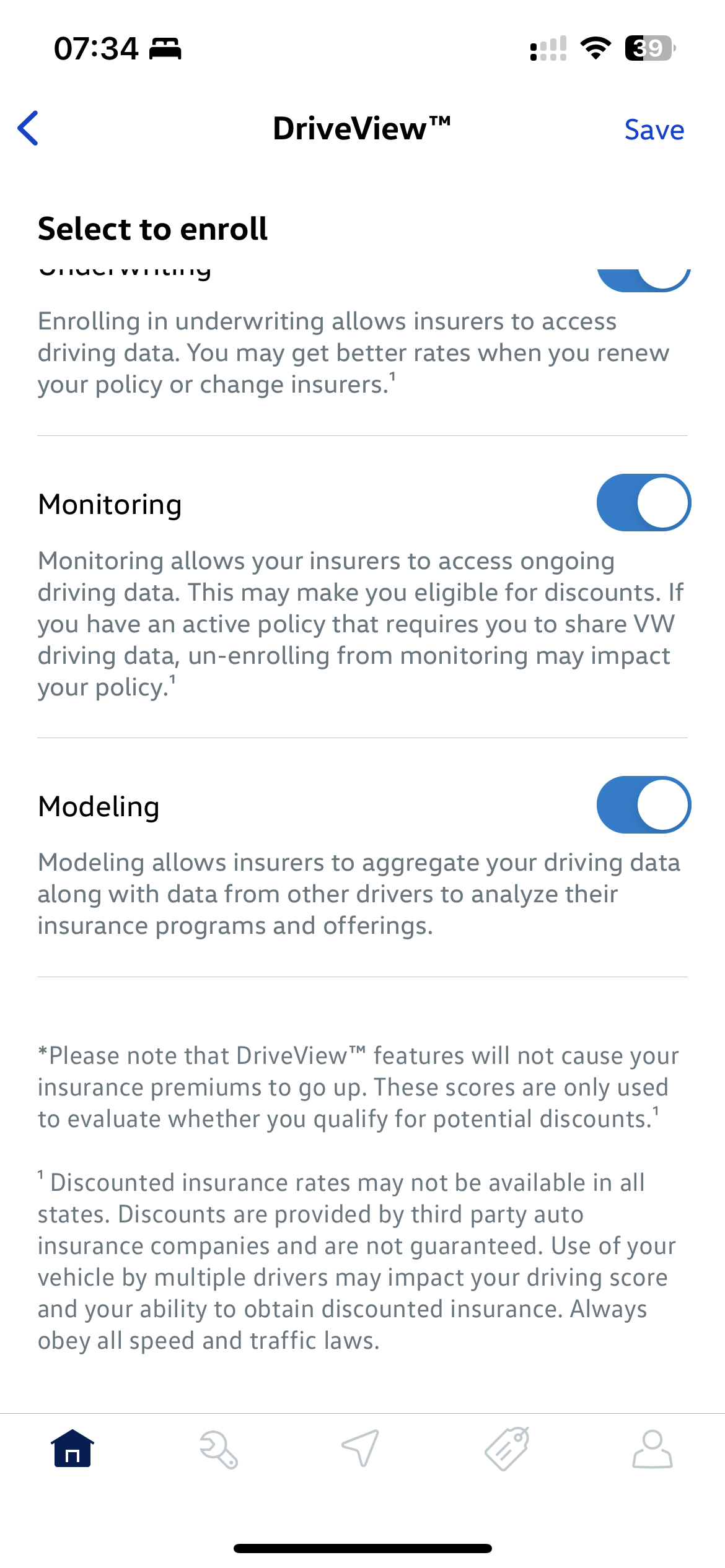Viewport: 725px width, 1568px height.
Task: Tap the Wi-Fi status icon
Action: tap(595, 48)
